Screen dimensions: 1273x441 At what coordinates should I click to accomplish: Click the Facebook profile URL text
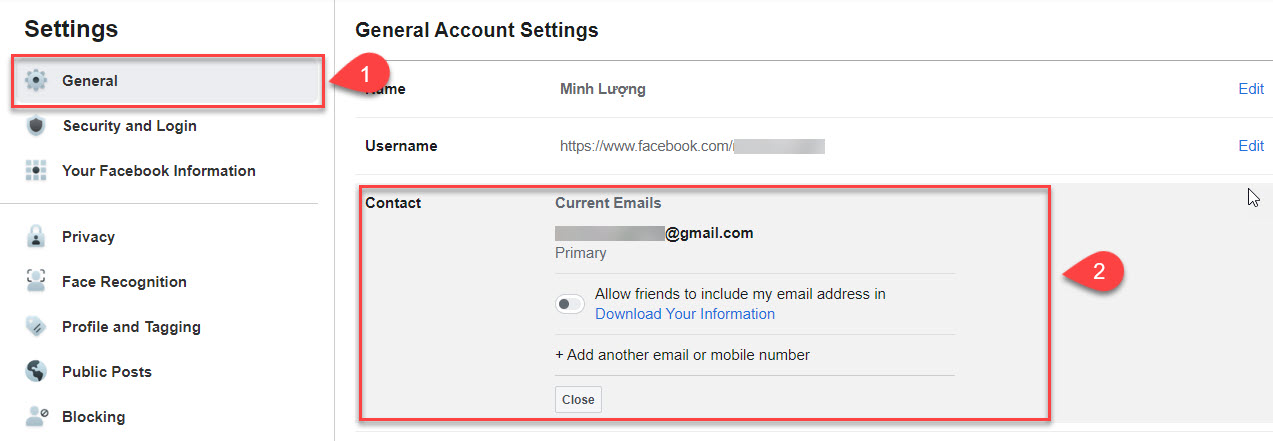[692, 146]
